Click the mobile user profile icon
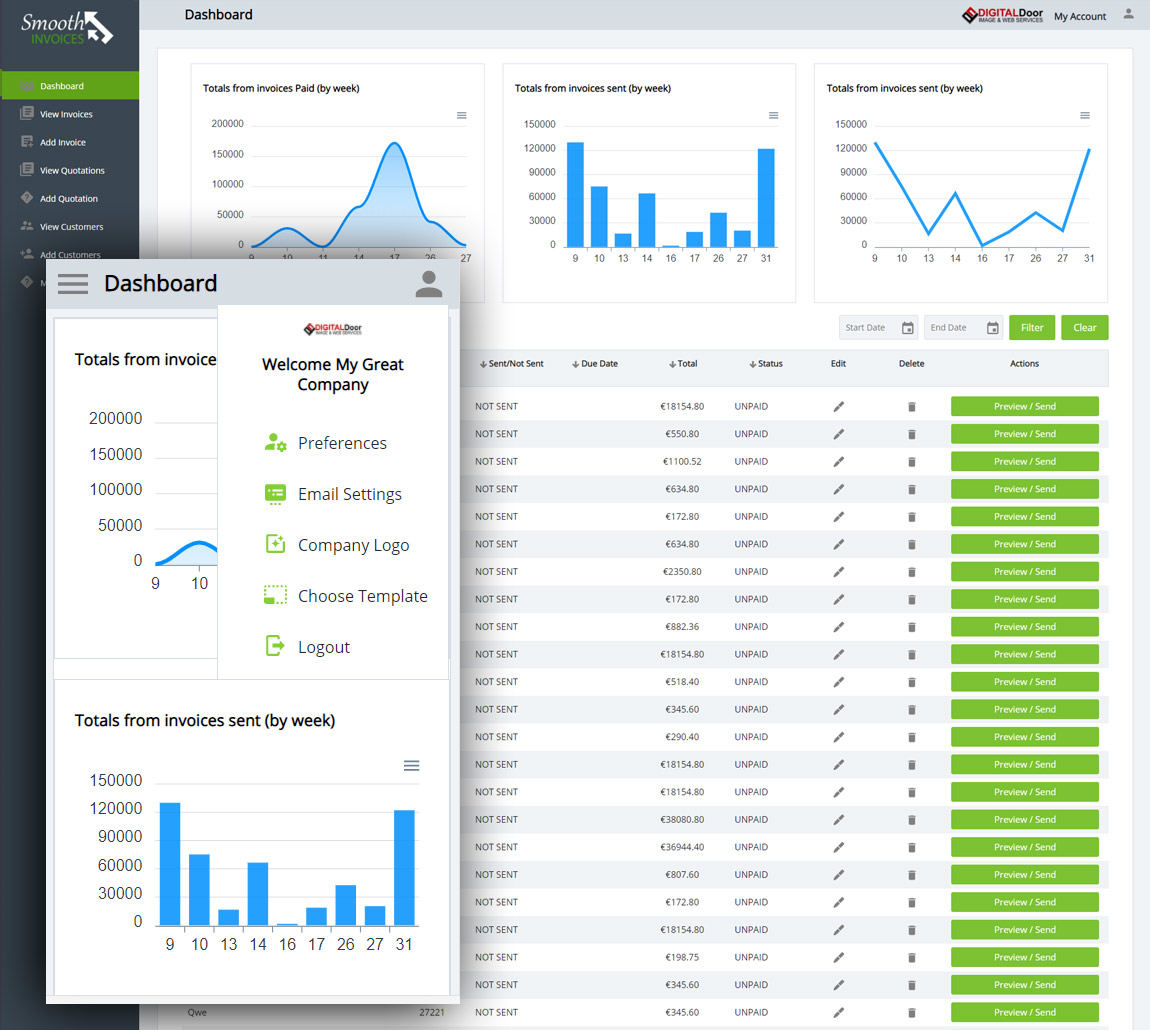This screenshot has height=1030, width=1150. (x=429, y=284)
